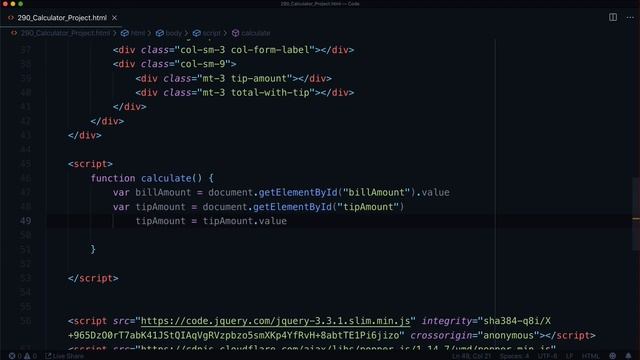Click the 'mt-3 tip-amount' class value

pos(245,78)
